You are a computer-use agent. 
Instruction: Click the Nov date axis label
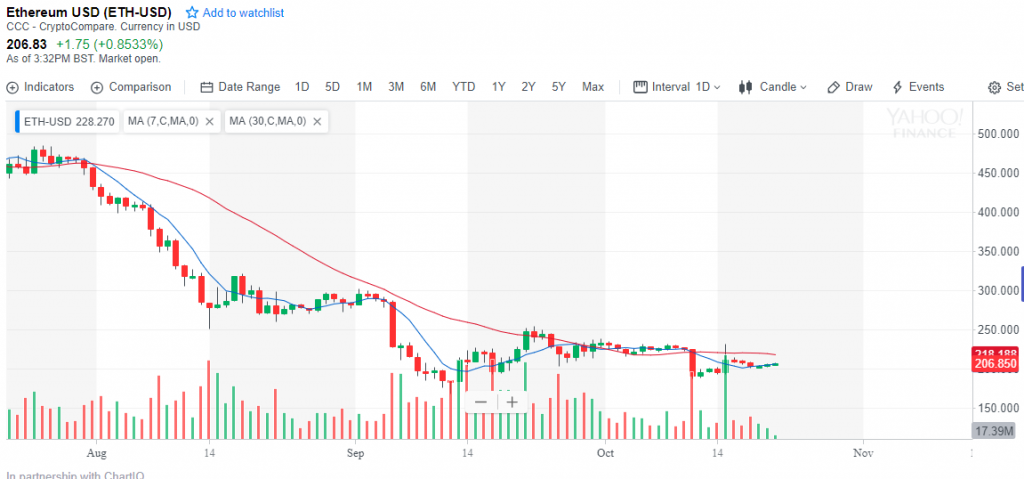(x=863, y=452)
